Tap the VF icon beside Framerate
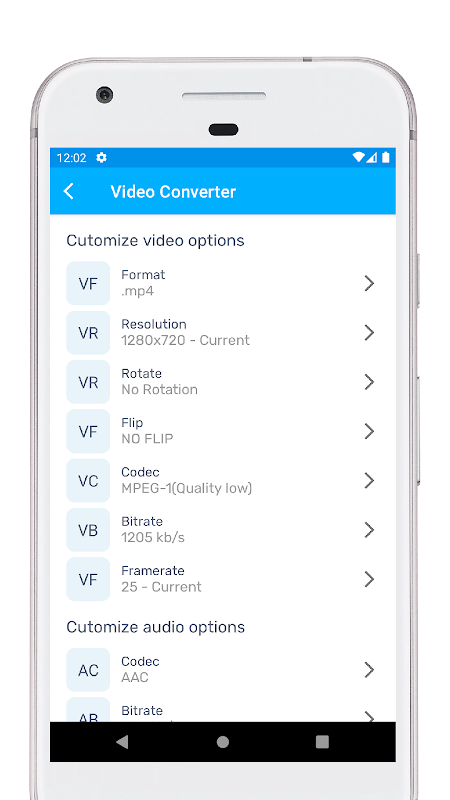450x800 pixels. [x=88, y=579]
